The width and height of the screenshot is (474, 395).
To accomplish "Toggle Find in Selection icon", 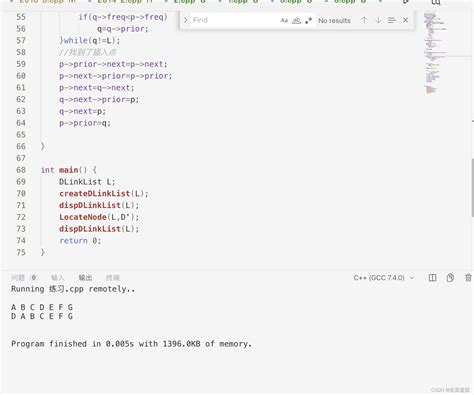I will pos(392,20).
